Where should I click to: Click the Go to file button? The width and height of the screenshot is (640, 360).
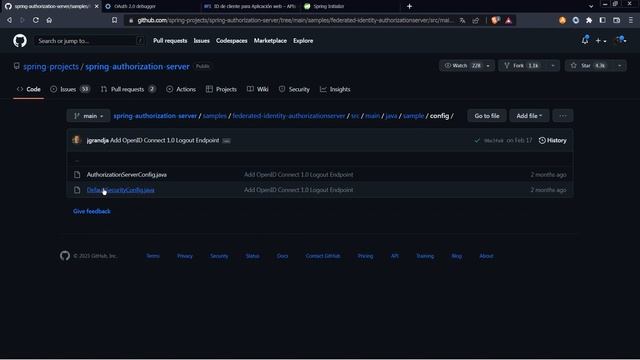487,116
